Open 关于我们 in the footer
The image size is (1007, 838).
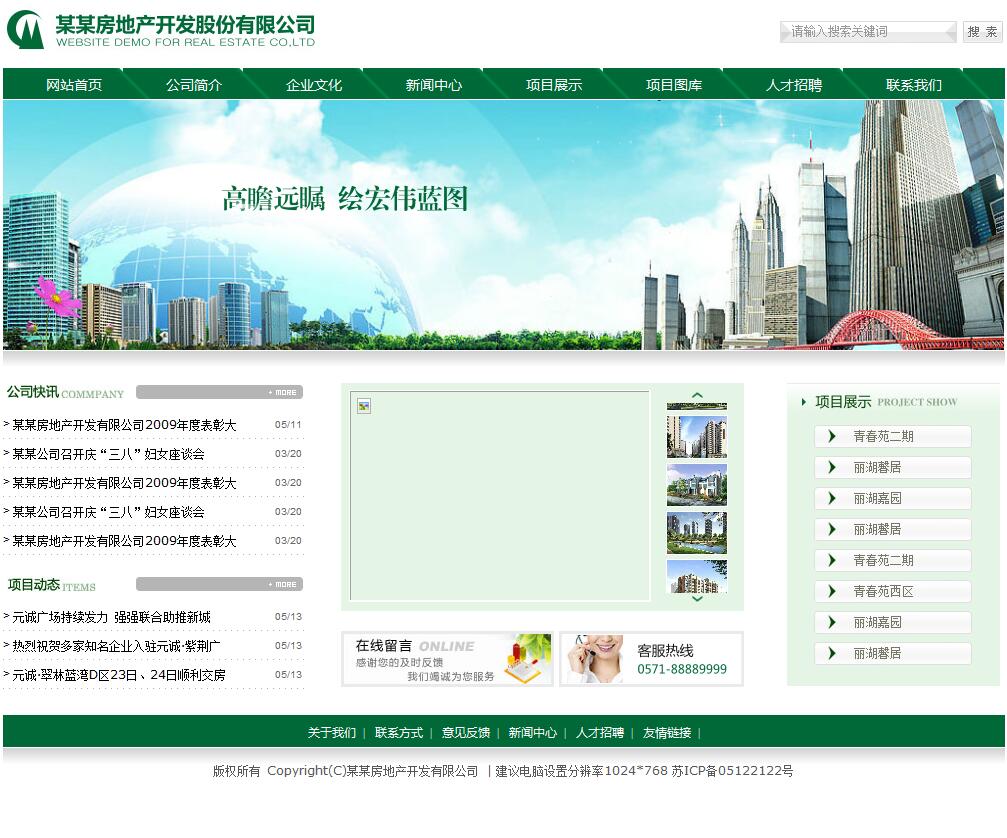point(331,733)
